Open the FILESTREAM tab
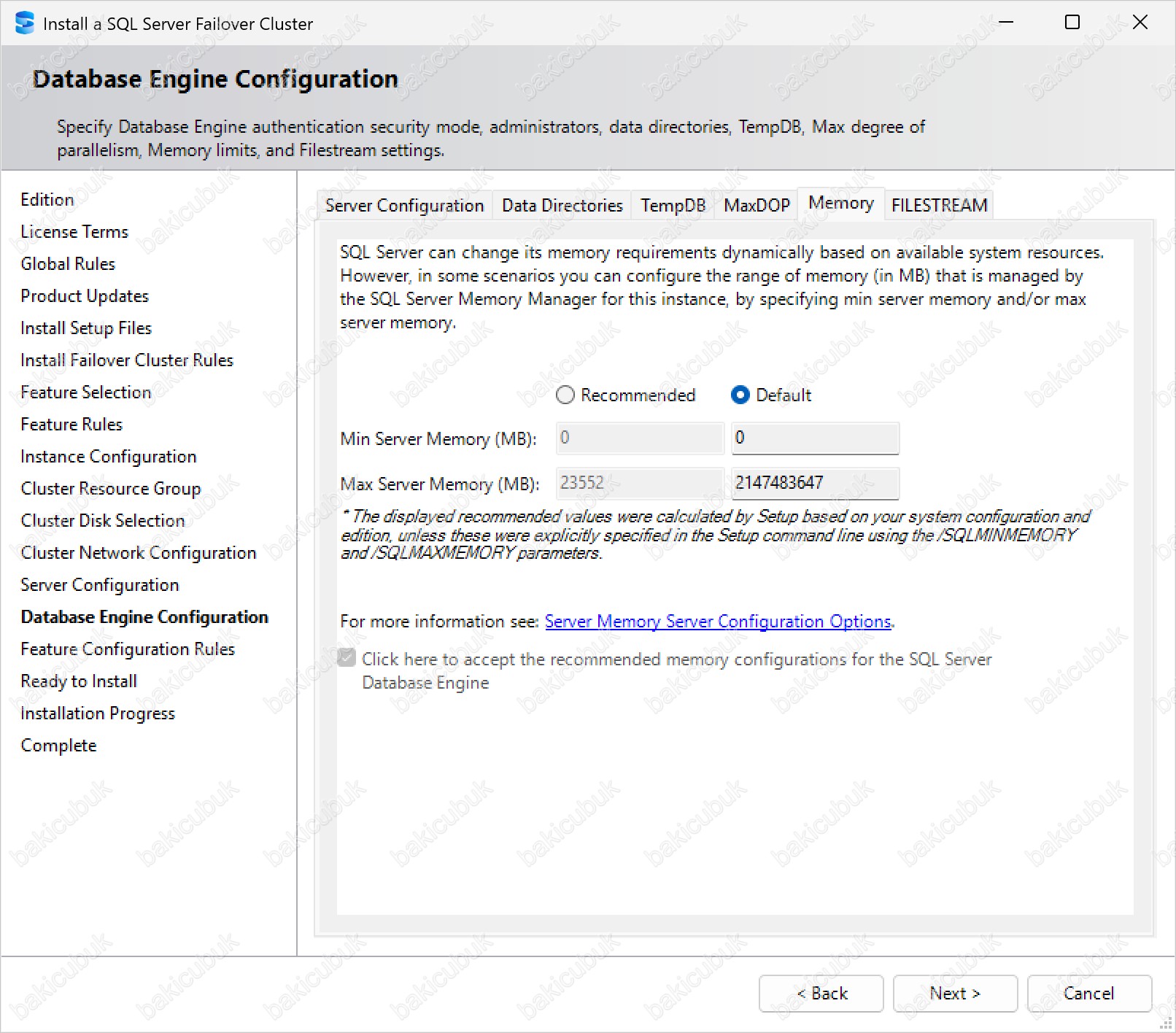Screen dimensions: 1176x1033 pos(939,206)
